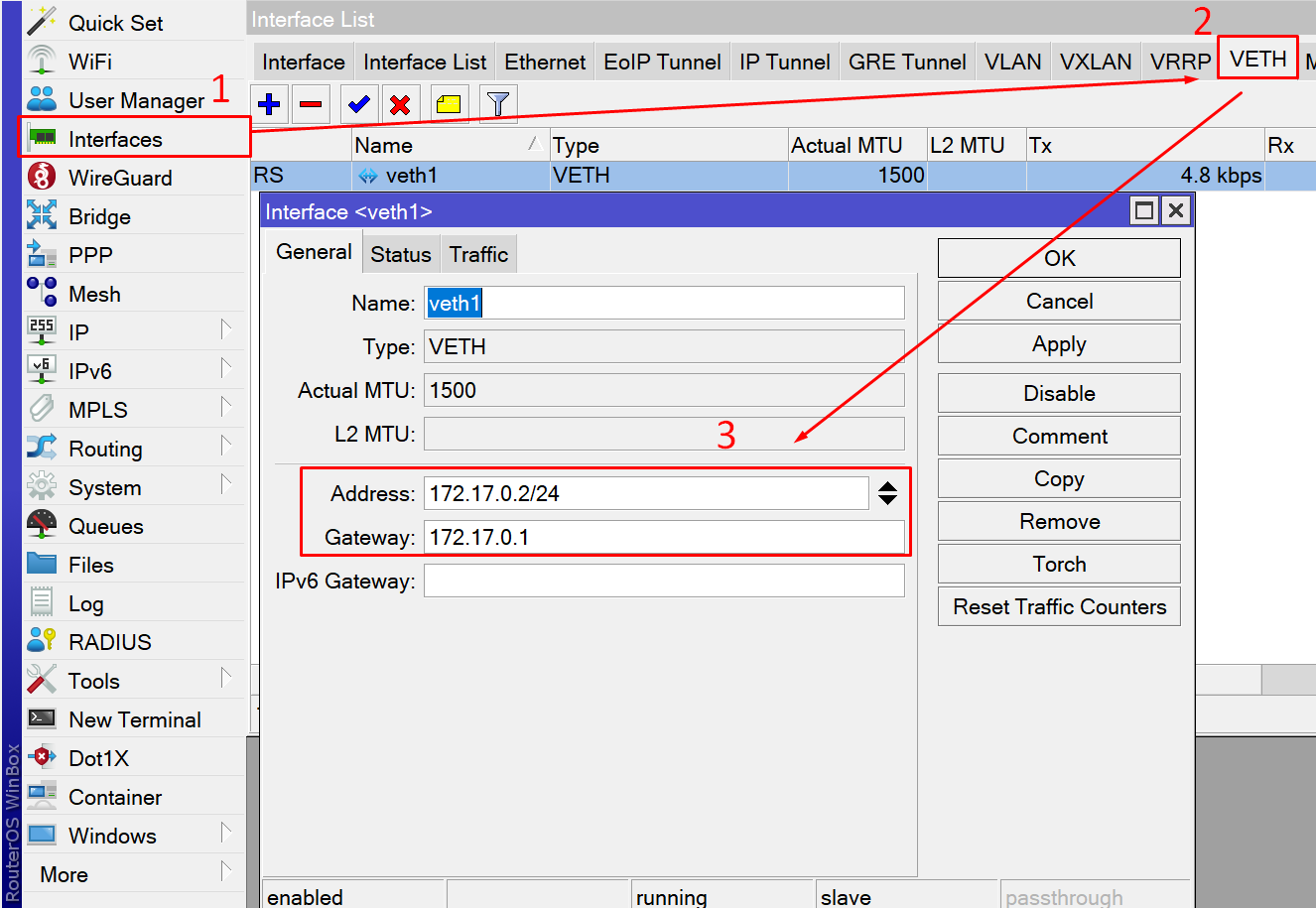Sort by Actual MTU column header
Viewport: 1316px width, 908px height.
[857, 145]
